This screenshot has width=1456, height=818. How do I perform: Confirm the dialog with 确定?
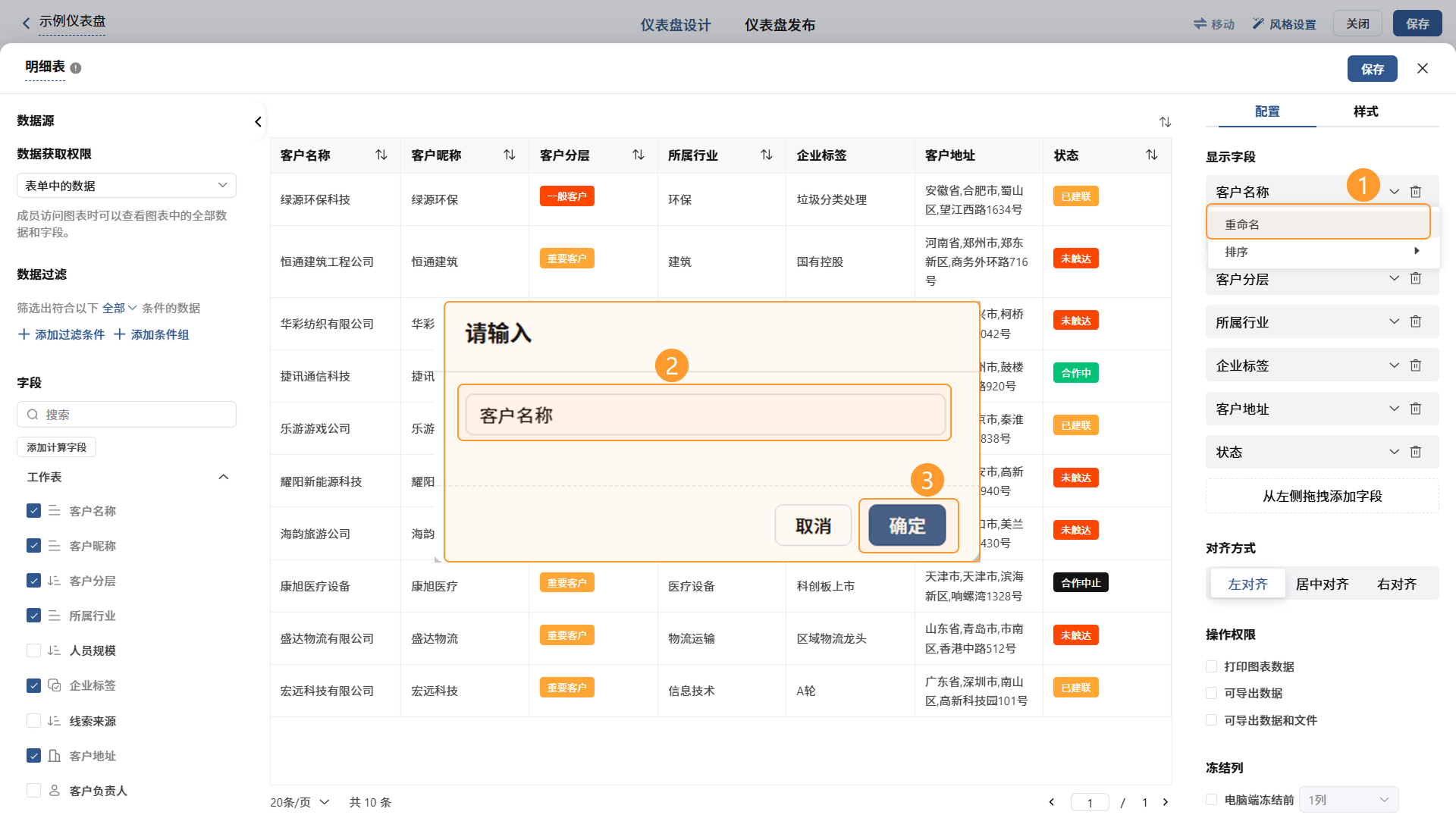click(x=907, y=525)
